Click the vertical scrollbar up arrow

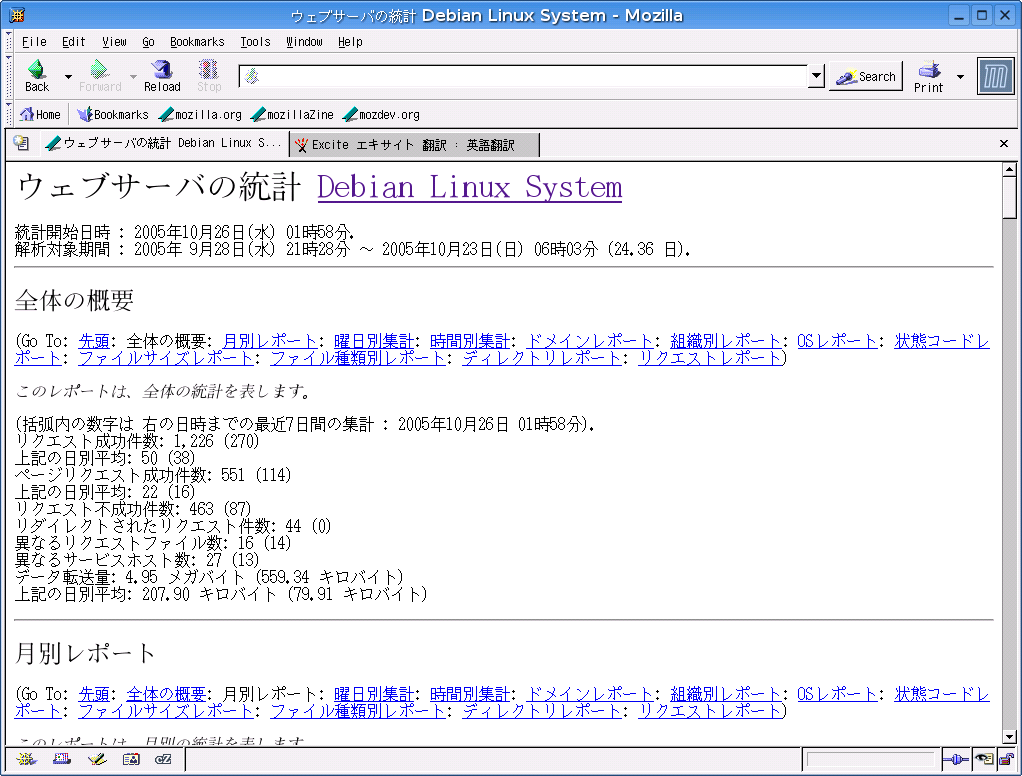[1010, 169]
